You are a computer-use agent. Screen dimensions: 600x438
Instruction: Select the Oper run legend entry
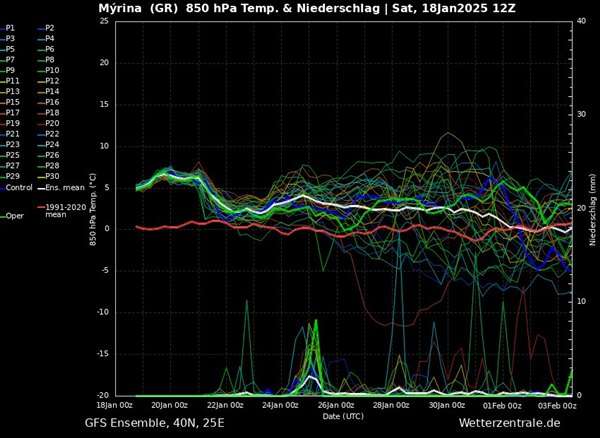pos(14,216)
